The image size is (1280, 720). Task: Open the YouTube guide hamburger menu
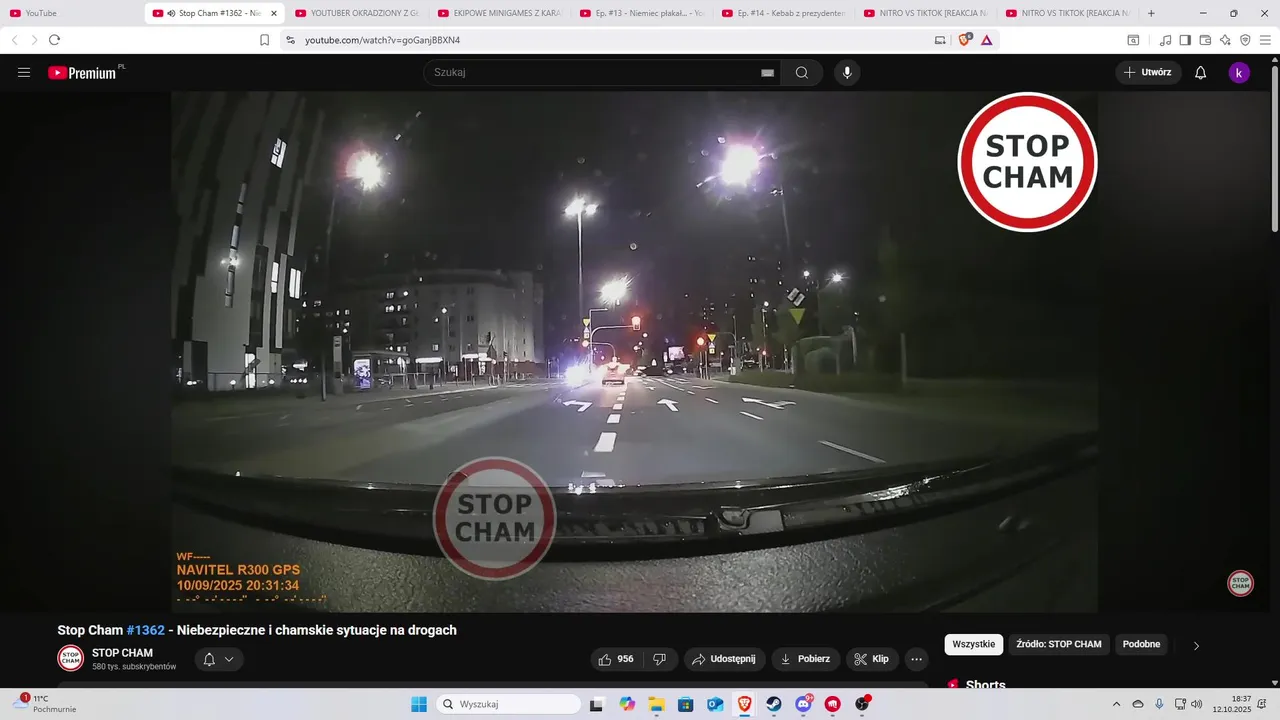24,72
